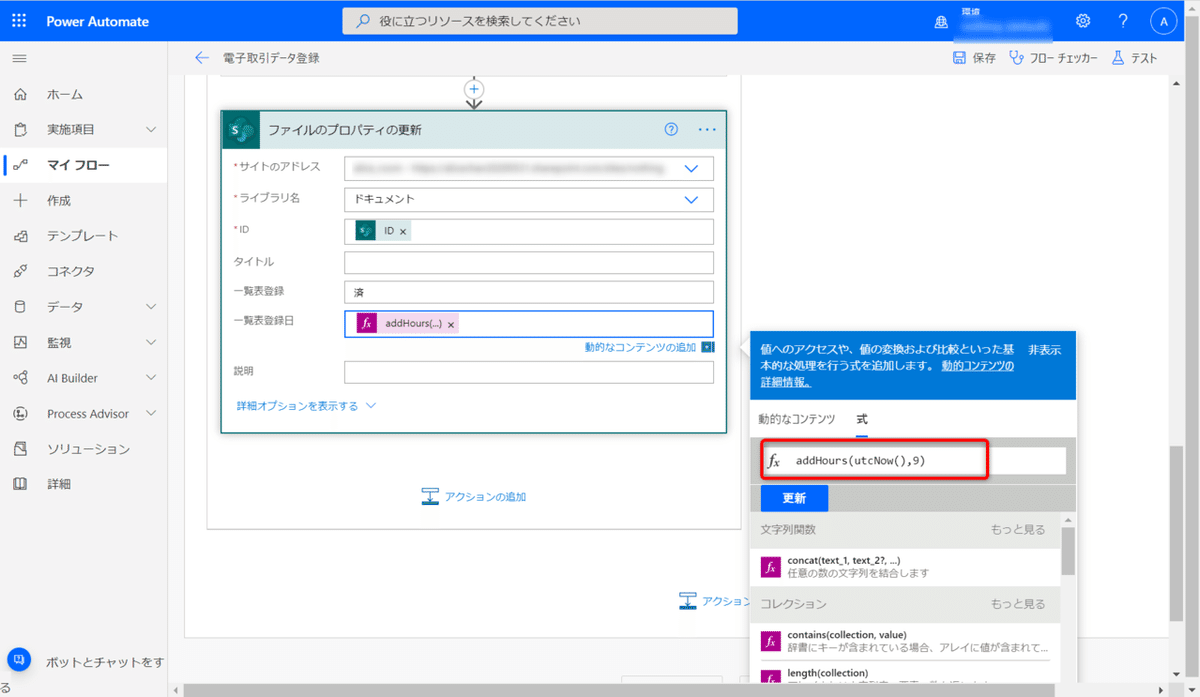Open the help question mark in the header

tap(1124, 21)
